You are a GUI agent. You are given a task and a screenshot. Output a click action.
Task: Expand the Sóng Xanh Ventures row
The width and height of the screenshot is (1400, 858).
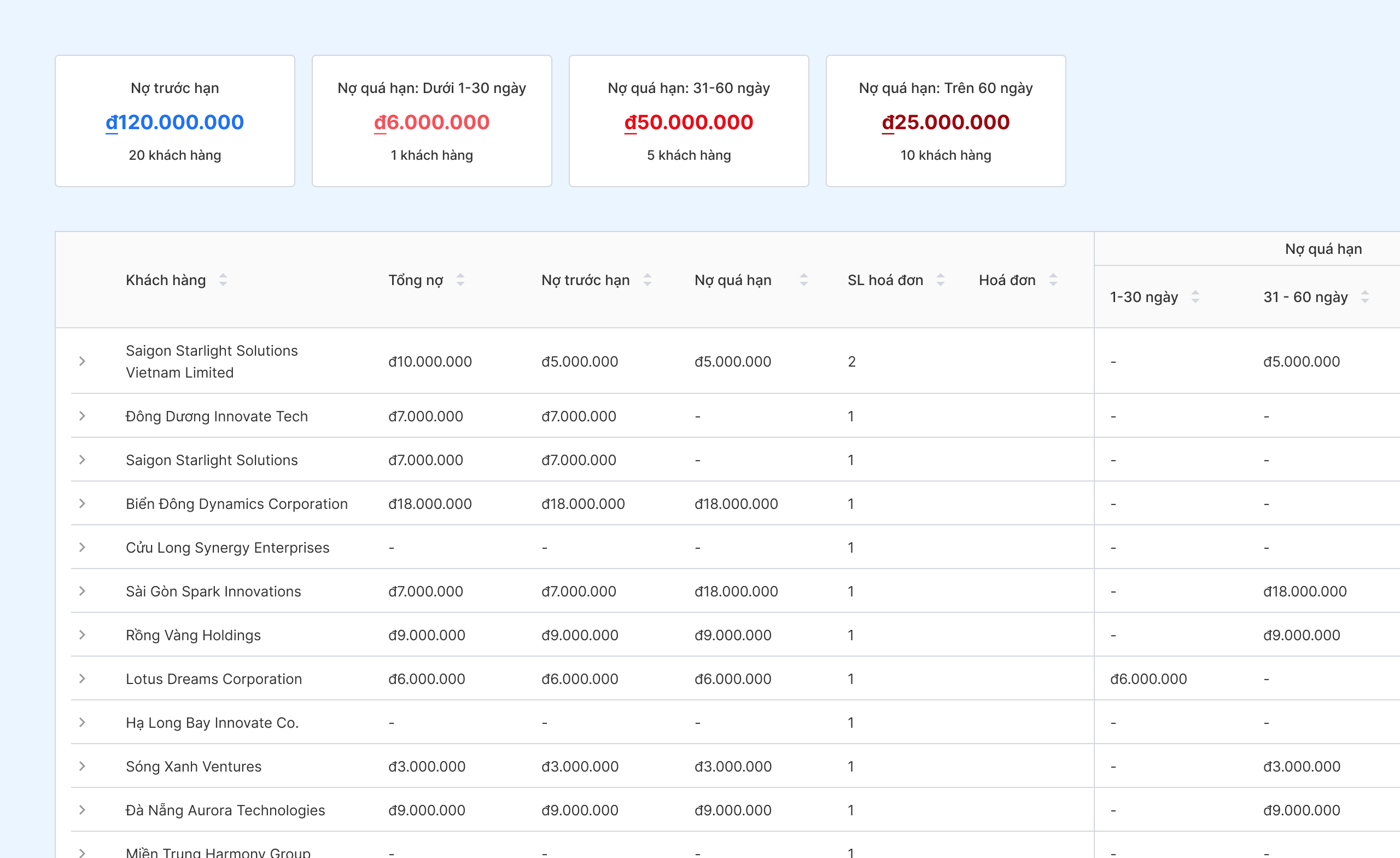[x=83, y=766]
